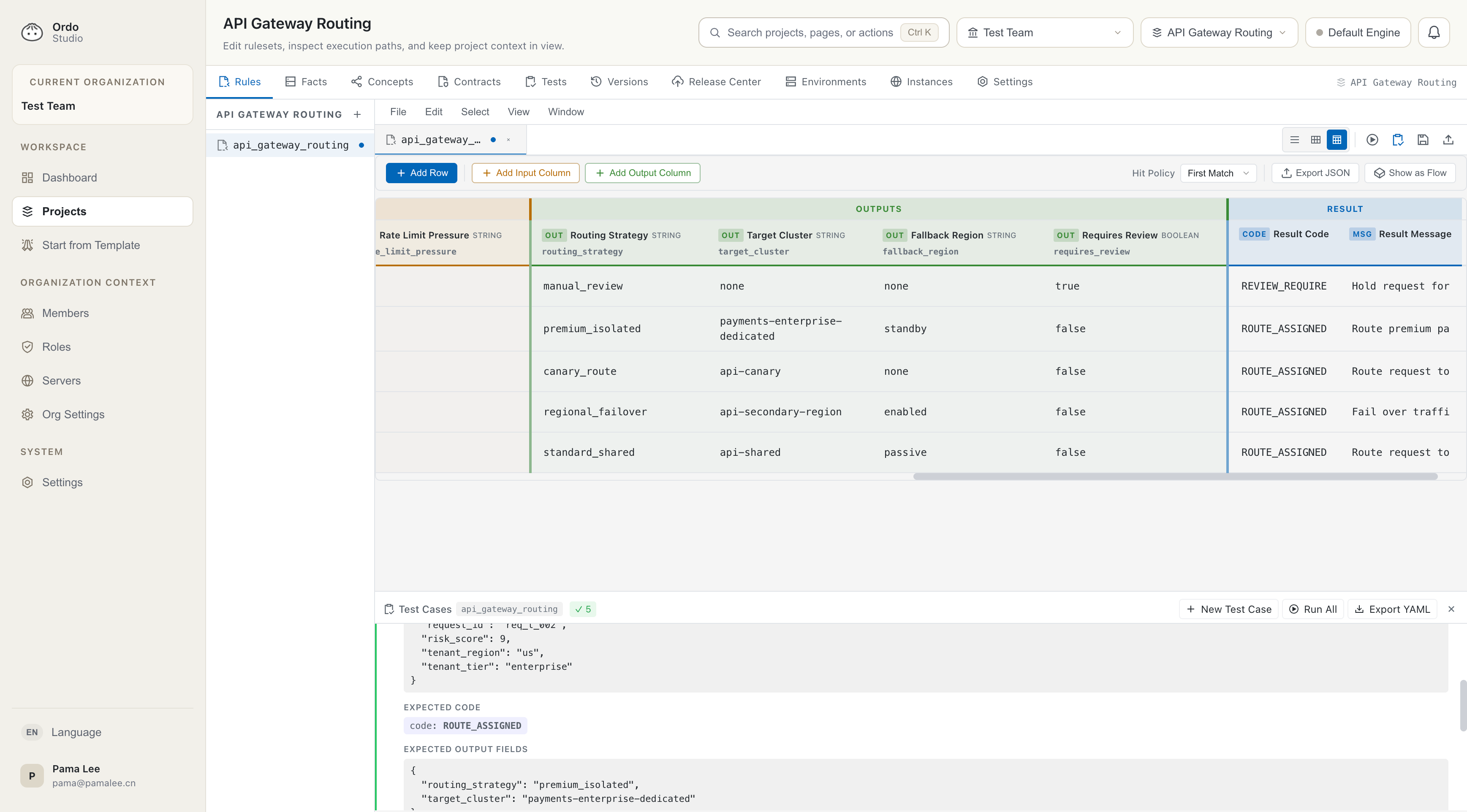Open the Edit menu
1467x812 pixels.
433,111
